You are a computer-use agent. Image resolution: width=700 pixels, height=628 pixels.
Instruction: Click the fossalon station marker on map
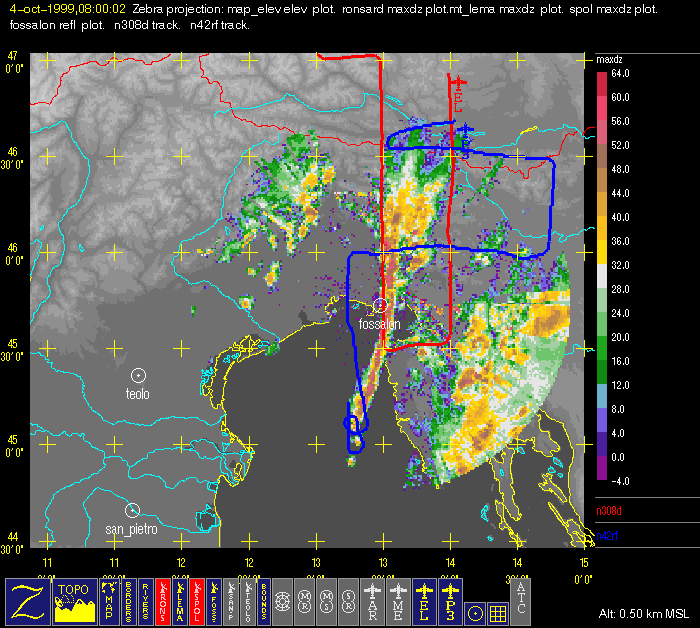pyautogui.click(x=380, y=306)
